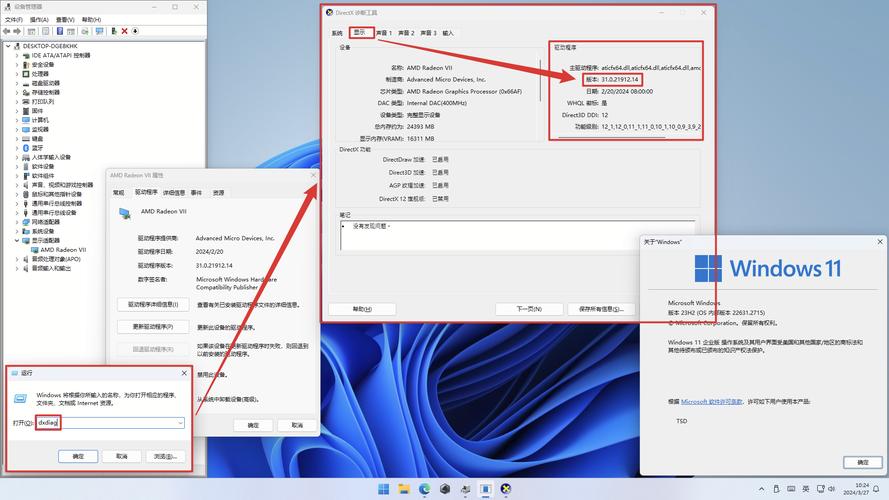Select AMD Radeon VII under 显示适配器
The height and width of the screenshot is (500, 889).
click(63, 250)
